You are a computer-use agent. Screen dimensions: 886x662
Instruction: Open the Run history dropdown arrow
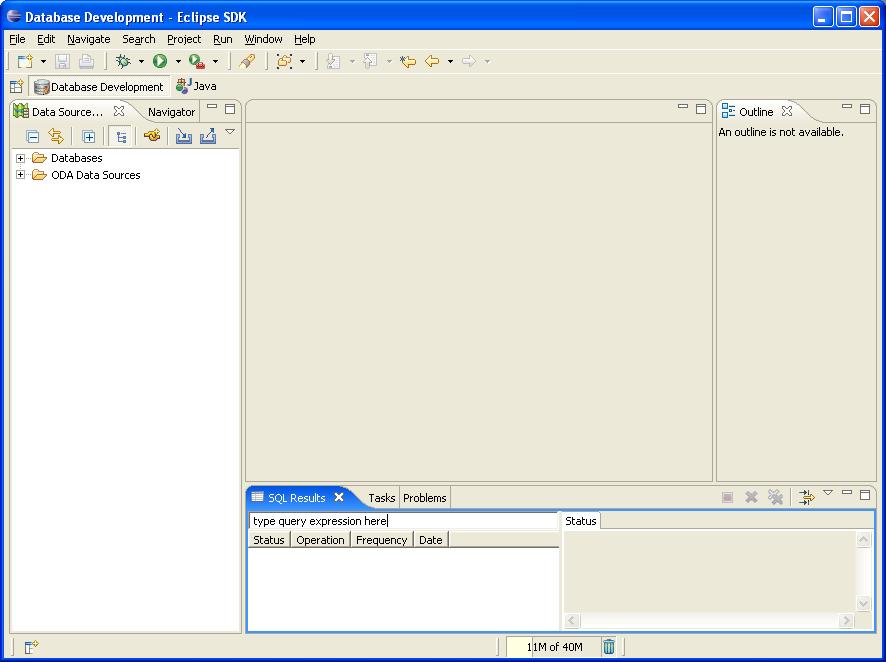click(178, 61)
